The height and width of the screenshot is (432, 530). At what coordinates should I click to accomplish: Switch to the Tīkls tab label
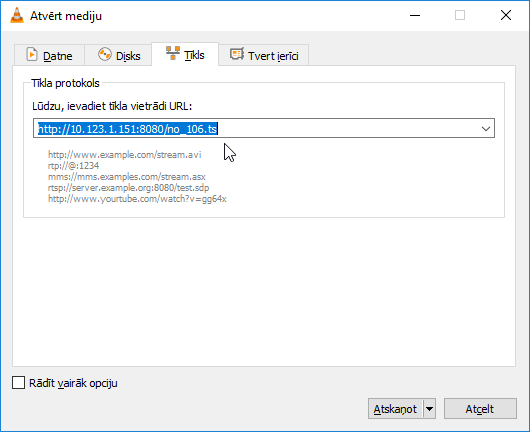coord(194,55)
